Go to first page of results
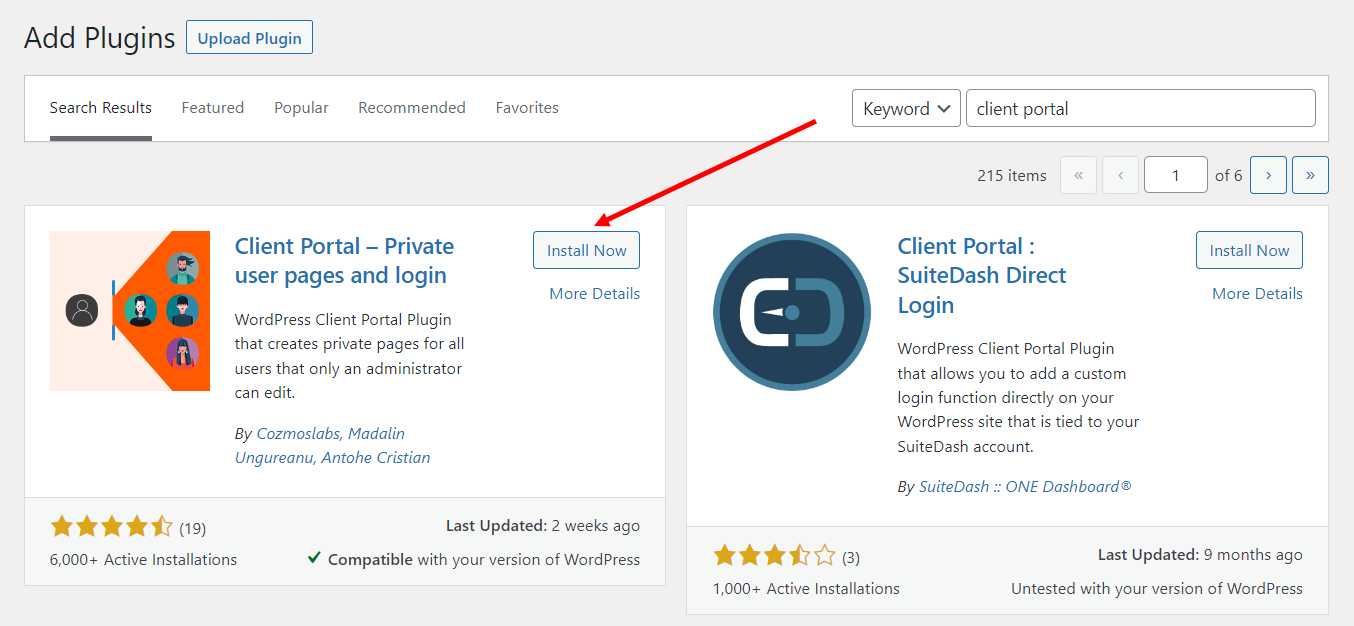This screenshot has height=626, width=1354. [x=1078, y=175]
